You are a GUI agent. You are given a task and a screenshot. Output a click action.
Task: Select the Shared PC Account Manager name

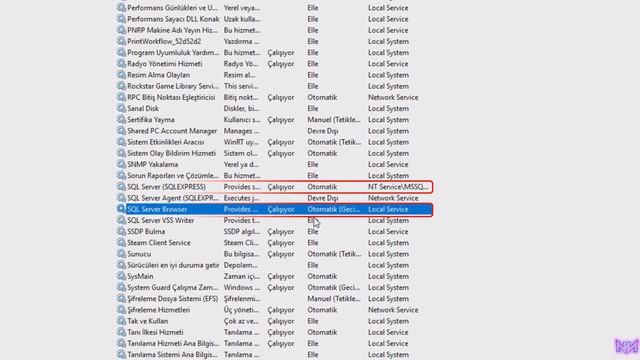click(x=172, y=131)
